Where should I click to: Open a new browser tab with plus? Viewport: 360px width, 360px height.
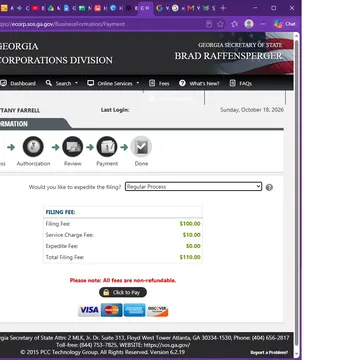(223, 8)
